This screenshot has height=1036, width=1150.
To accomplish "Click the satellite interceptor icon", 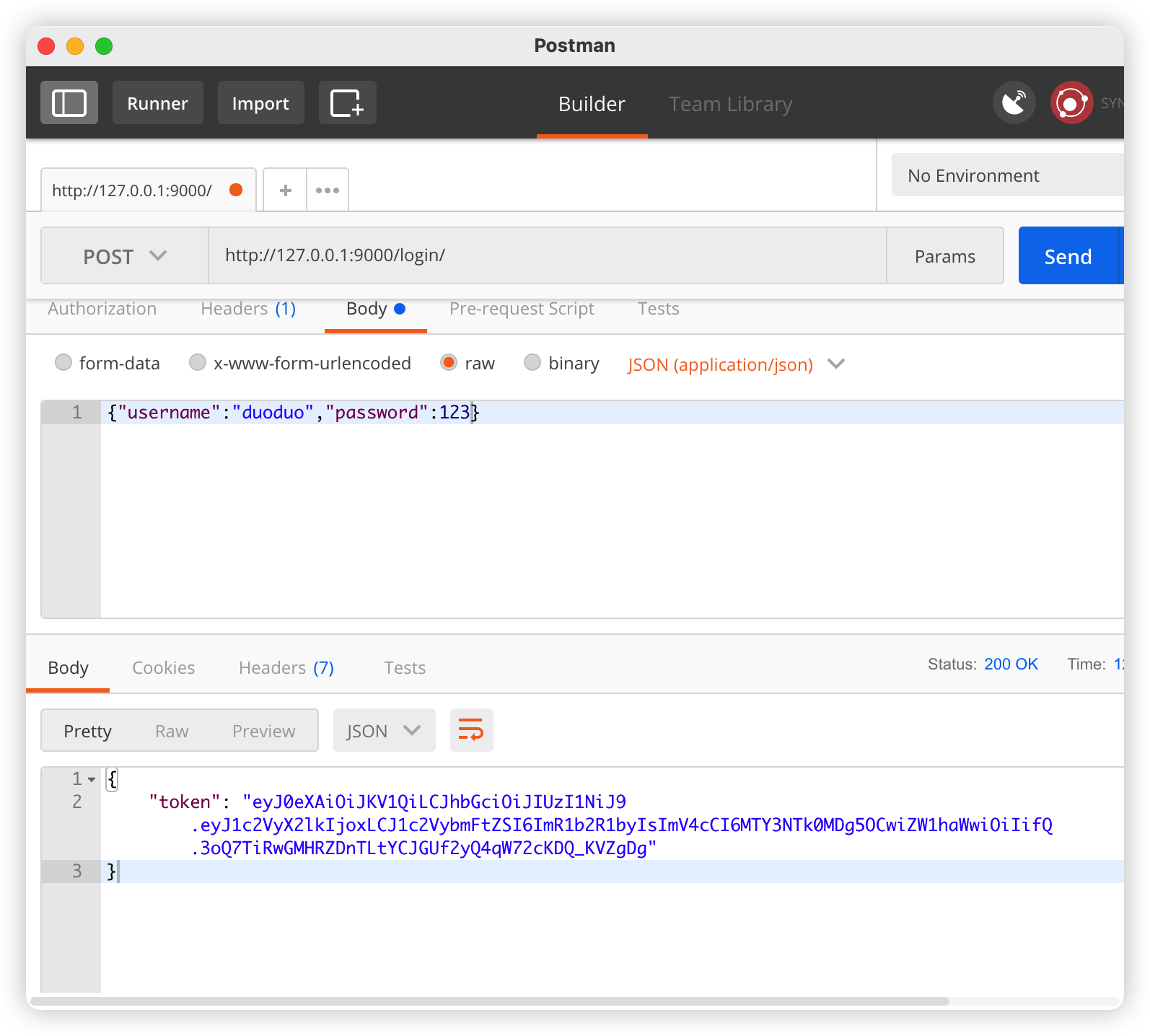I will point(1014,102).
